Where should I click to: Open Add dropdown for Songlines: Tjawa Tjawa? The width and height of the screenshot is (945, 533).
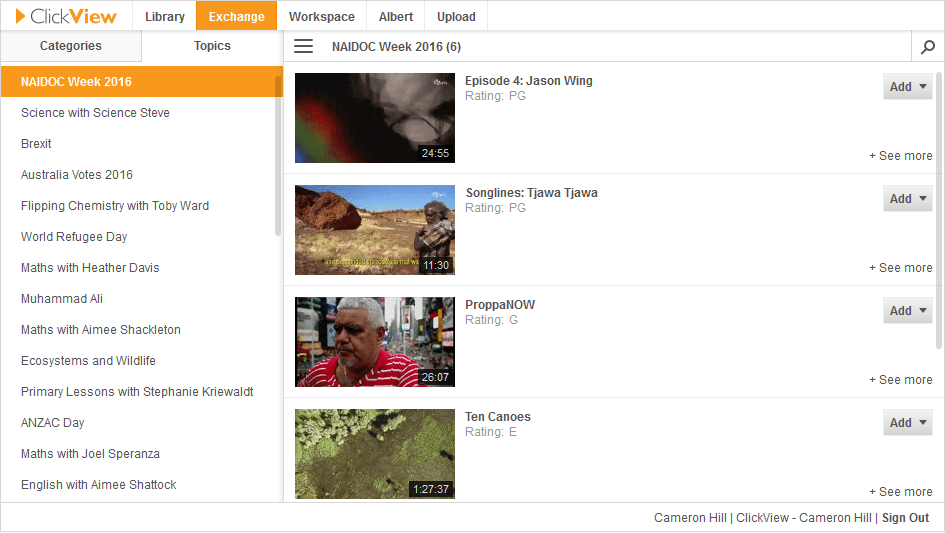pos(907,199)
